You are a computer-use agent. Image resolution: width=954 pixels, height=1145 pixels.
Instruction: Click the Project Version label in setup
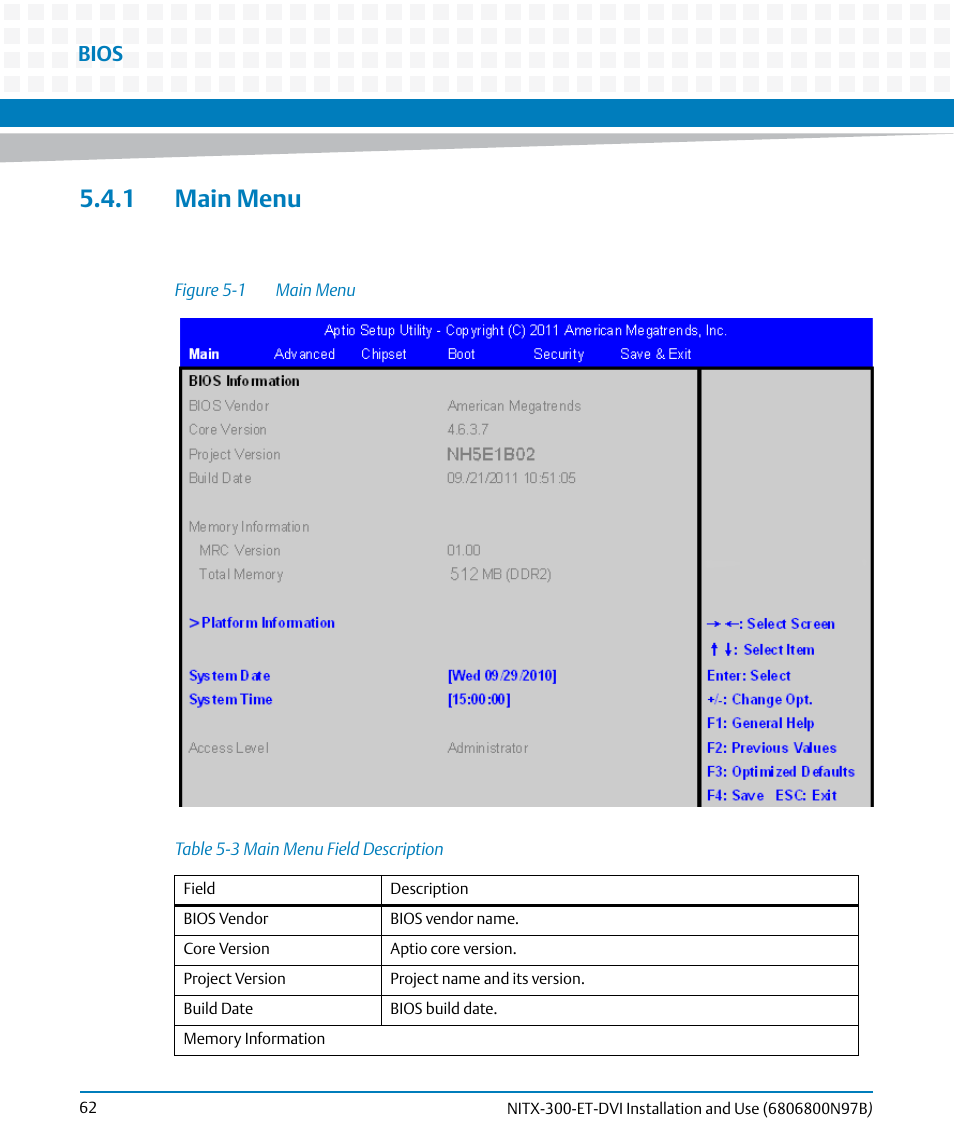[x=234, y=455]
